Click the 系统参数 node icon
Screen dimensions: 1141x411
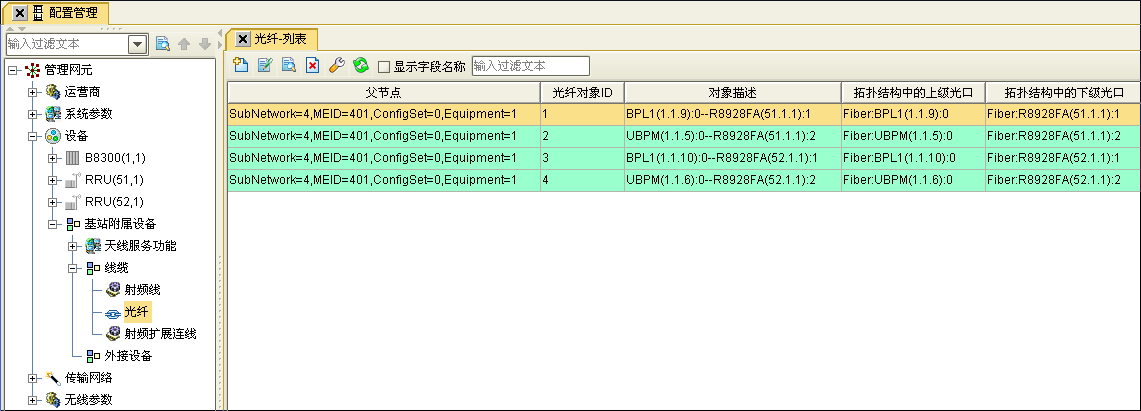pyautogui.click(x=53, y=114)
